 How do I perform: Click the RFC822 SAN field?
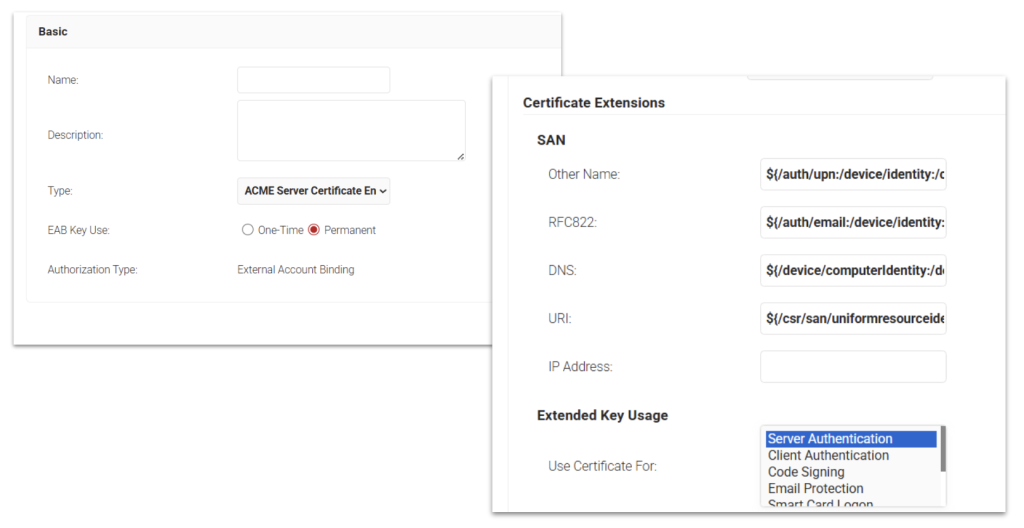pyautogui.click(x=853, y=222)
